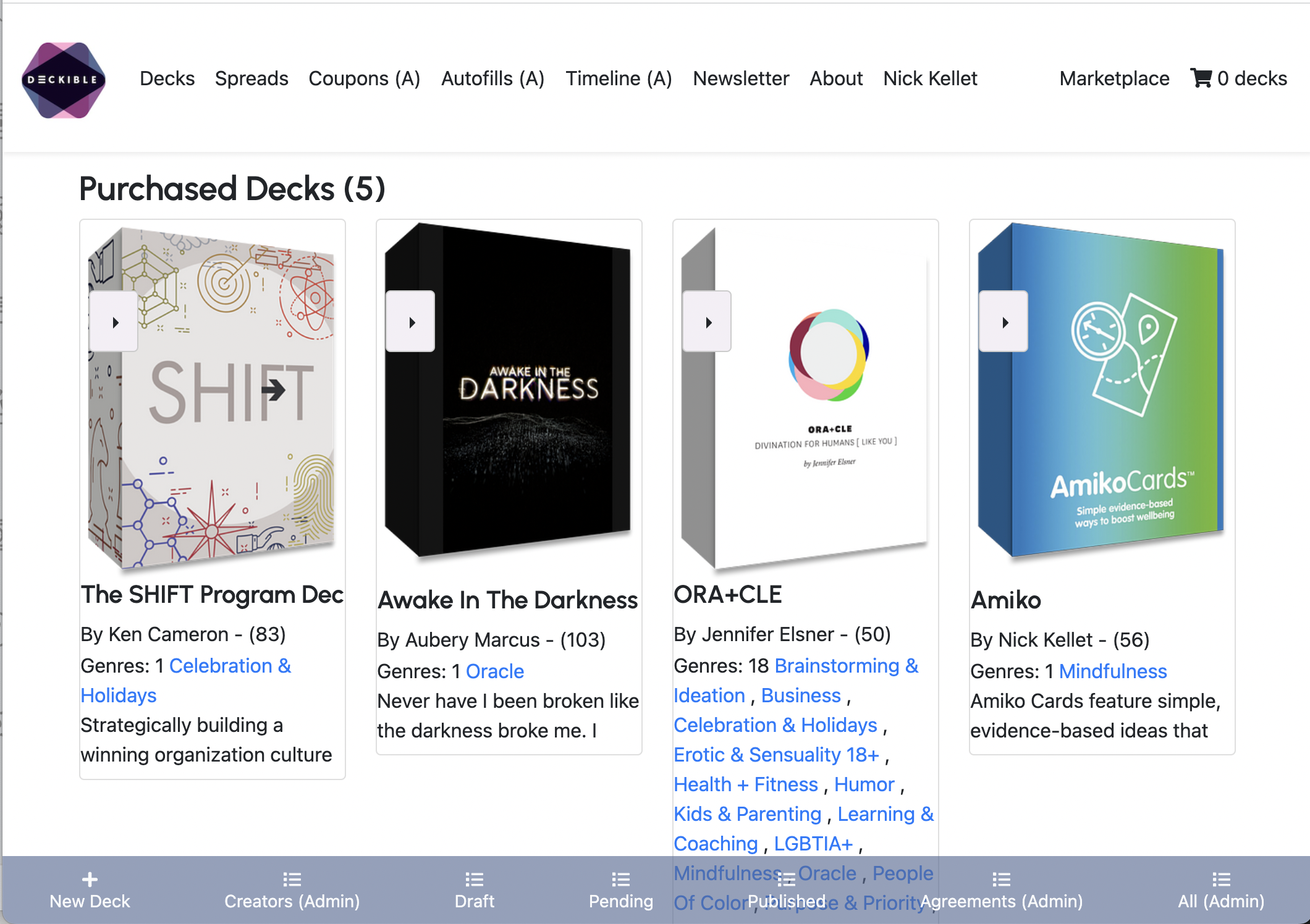The image size is (1310, 924).
Task: Expand the arrow on Awake In The Darkness
Action: [x=411, y=322]
